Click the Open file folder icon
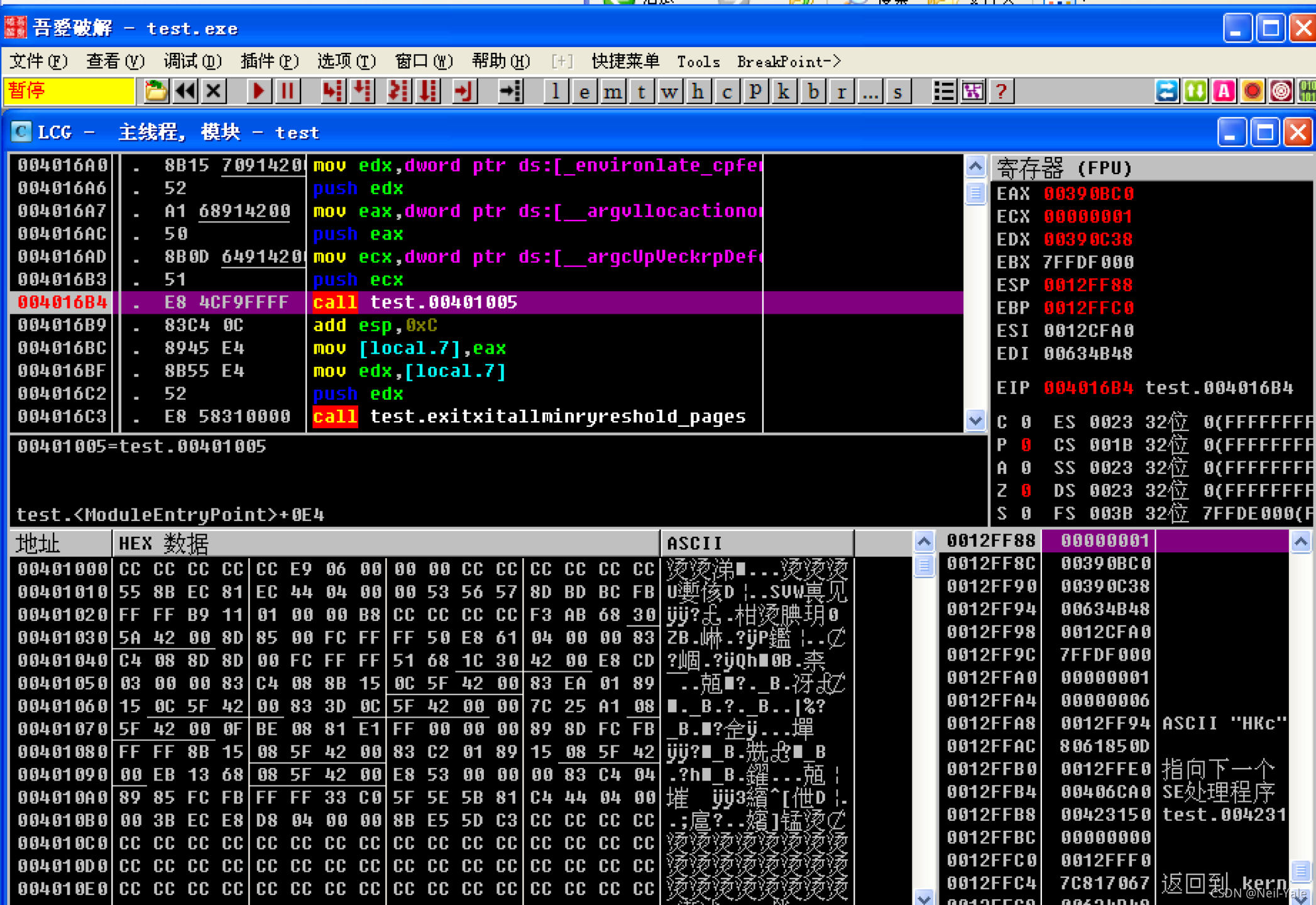 click(156, 92)
